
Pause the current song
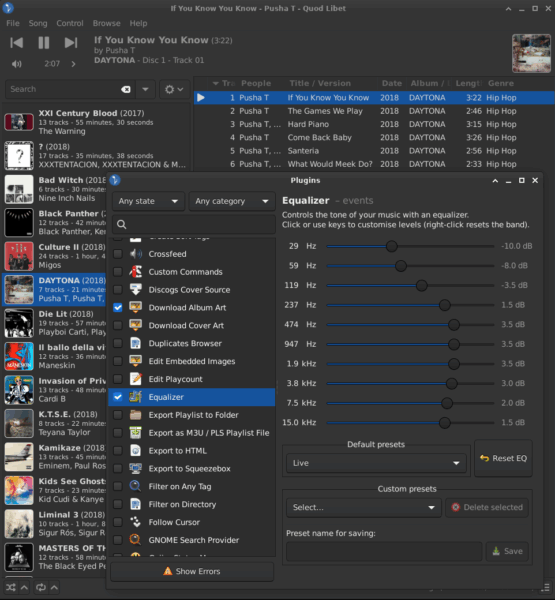(x=44, y=42)
